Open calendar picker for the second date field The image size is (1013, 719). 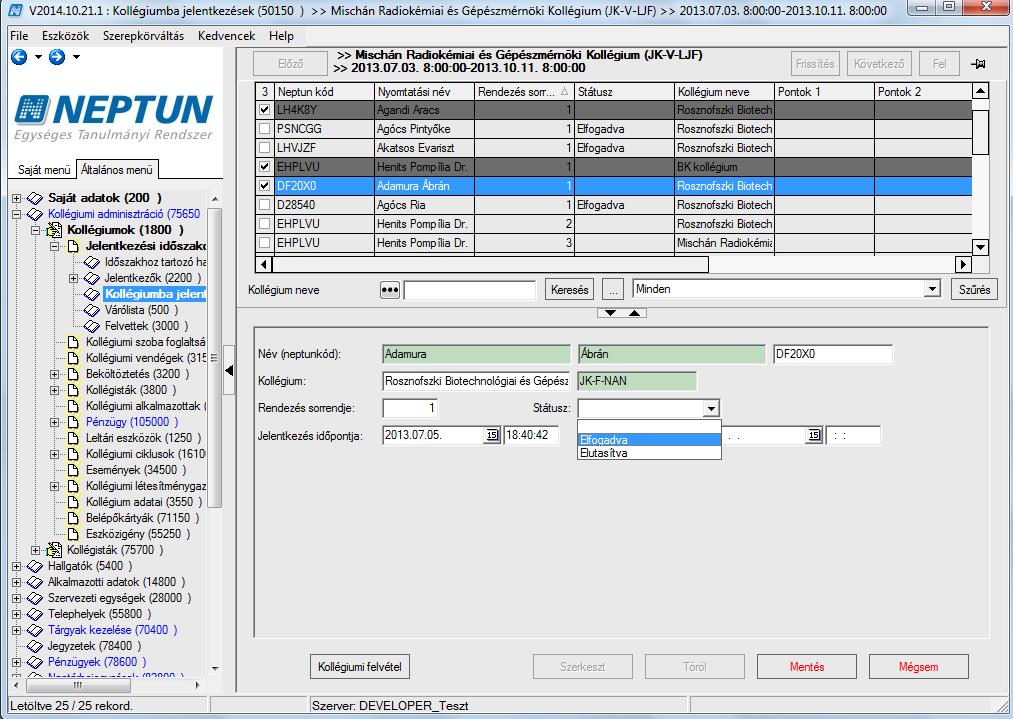tap(814, 435)
